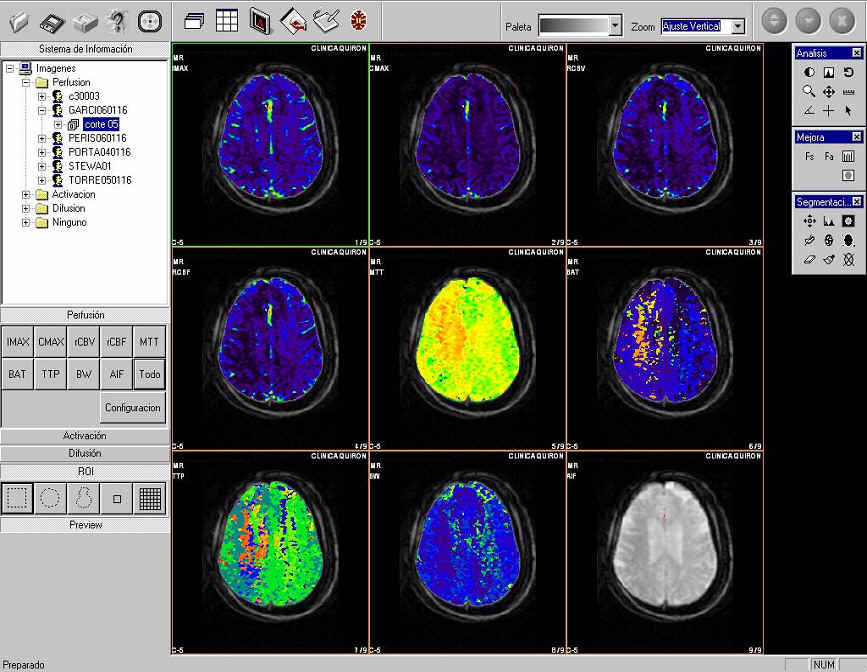This screenshot has height=672, width=867.
Task: Expand the PERIS060116 patient tree node
Action: (42, 138)
